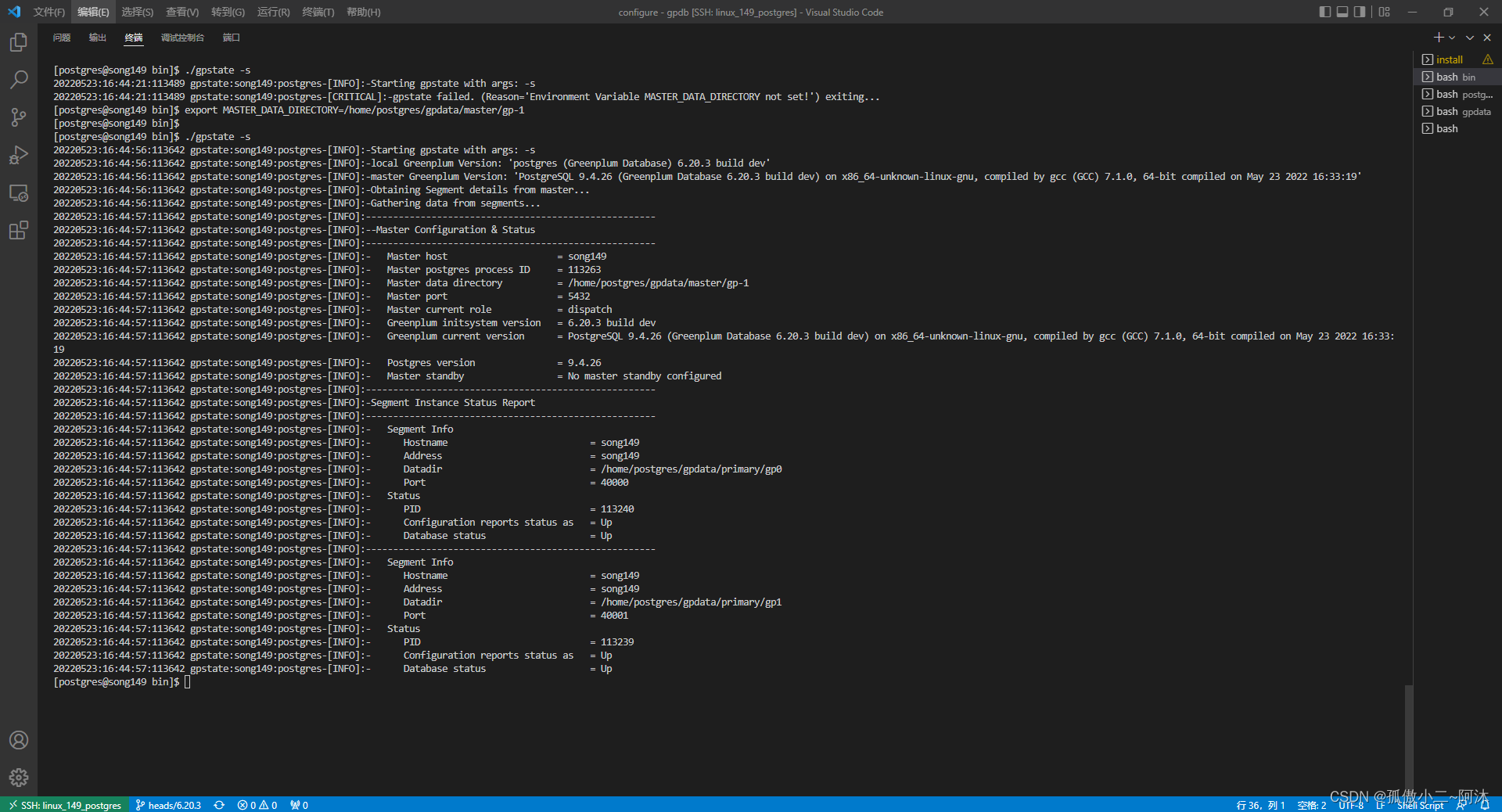Open Remote Explorer view
This screenshot has height=812, width=1502.
19,192
